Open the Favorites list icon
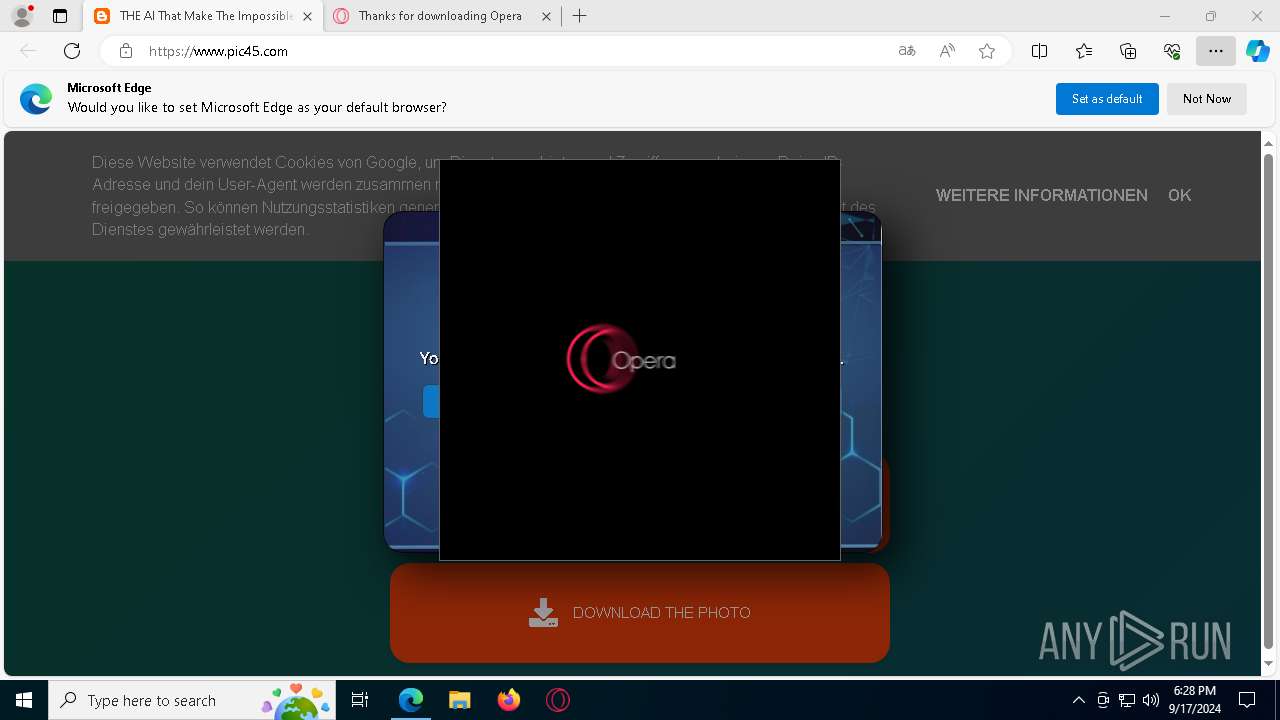Viewport: 1280px width, 720px height. tap(1084, 51)
